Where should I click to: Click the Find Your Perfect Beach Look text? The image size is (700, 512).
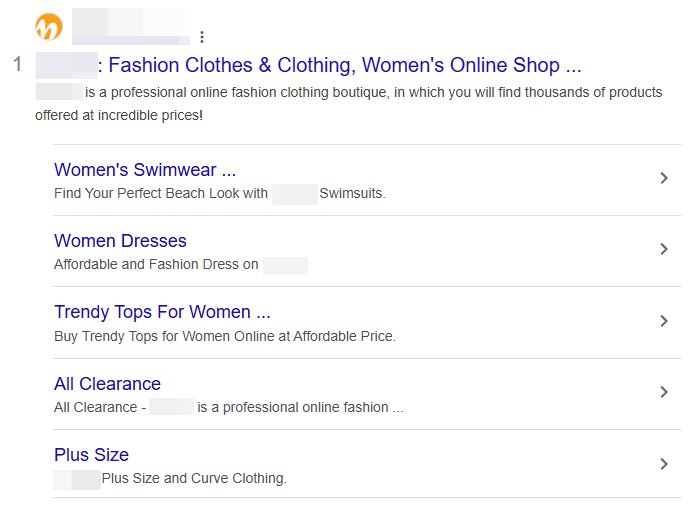point(161,194)
